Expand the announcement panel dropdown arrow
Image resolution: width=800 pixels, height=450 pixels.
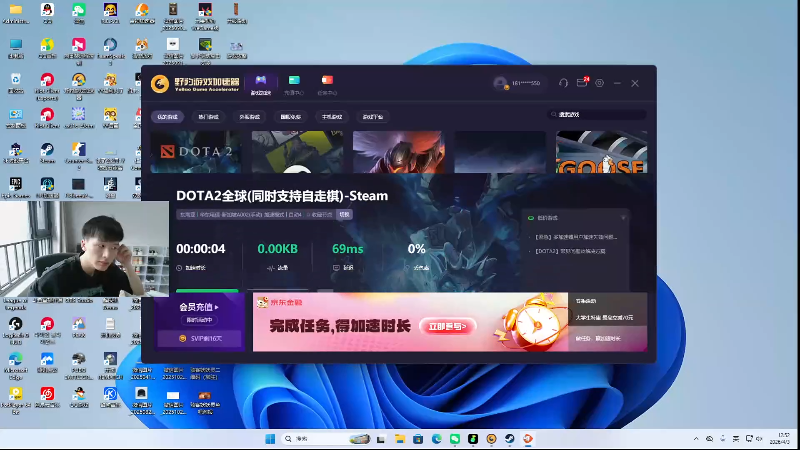pos(623,218)
